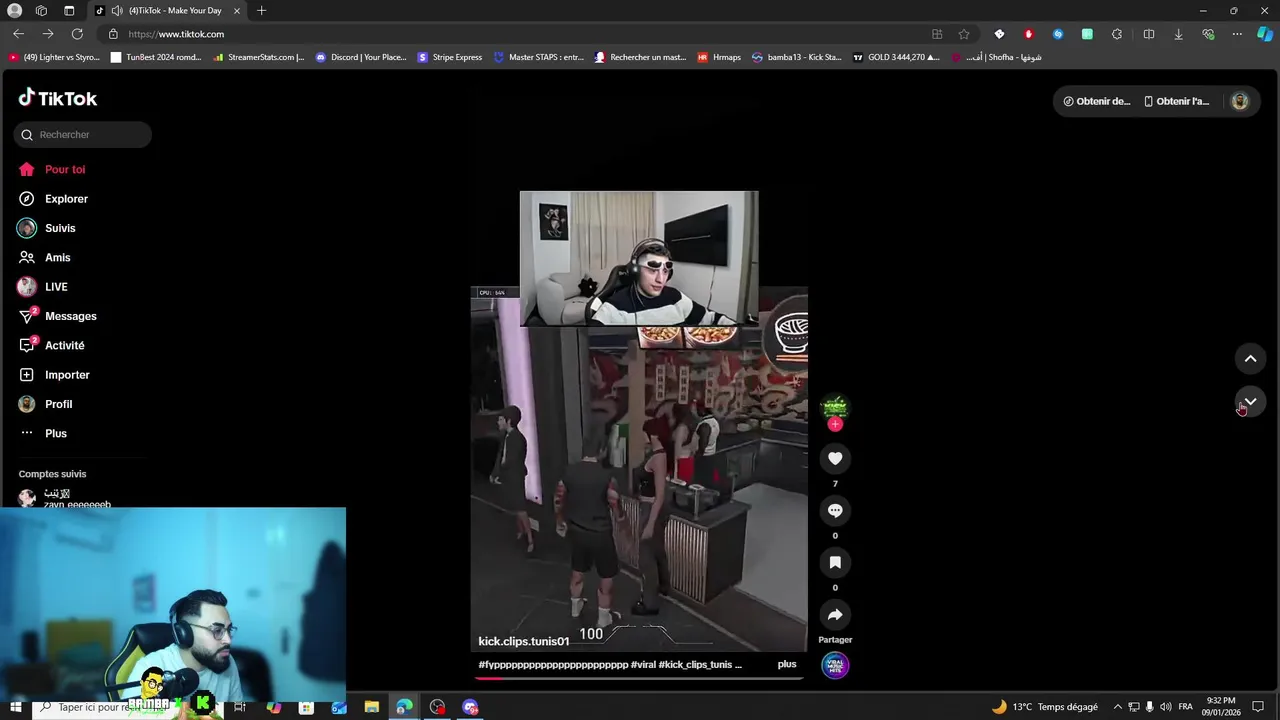Open kick.clips.tunis01 username link

[x=523, y=641]
